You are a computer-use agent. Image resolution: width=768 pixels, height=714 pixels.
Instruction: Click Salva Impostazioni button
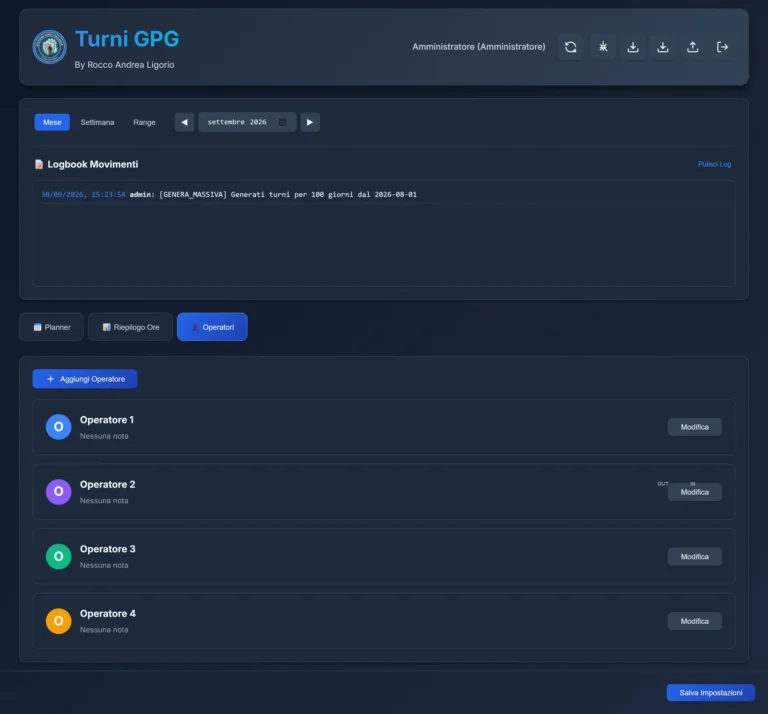[x=711, y=693]
